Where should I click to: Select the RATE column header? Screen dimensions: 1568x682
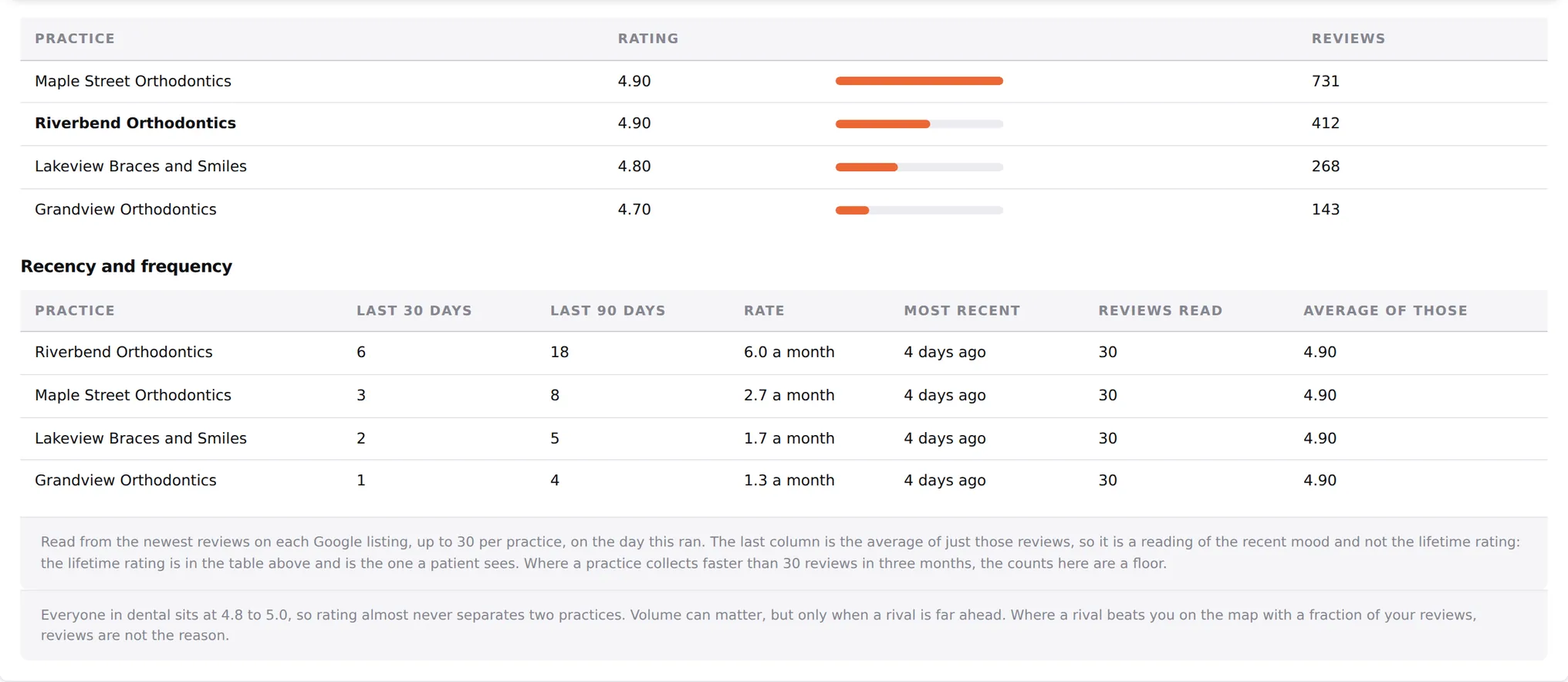(x=764, y=311)
